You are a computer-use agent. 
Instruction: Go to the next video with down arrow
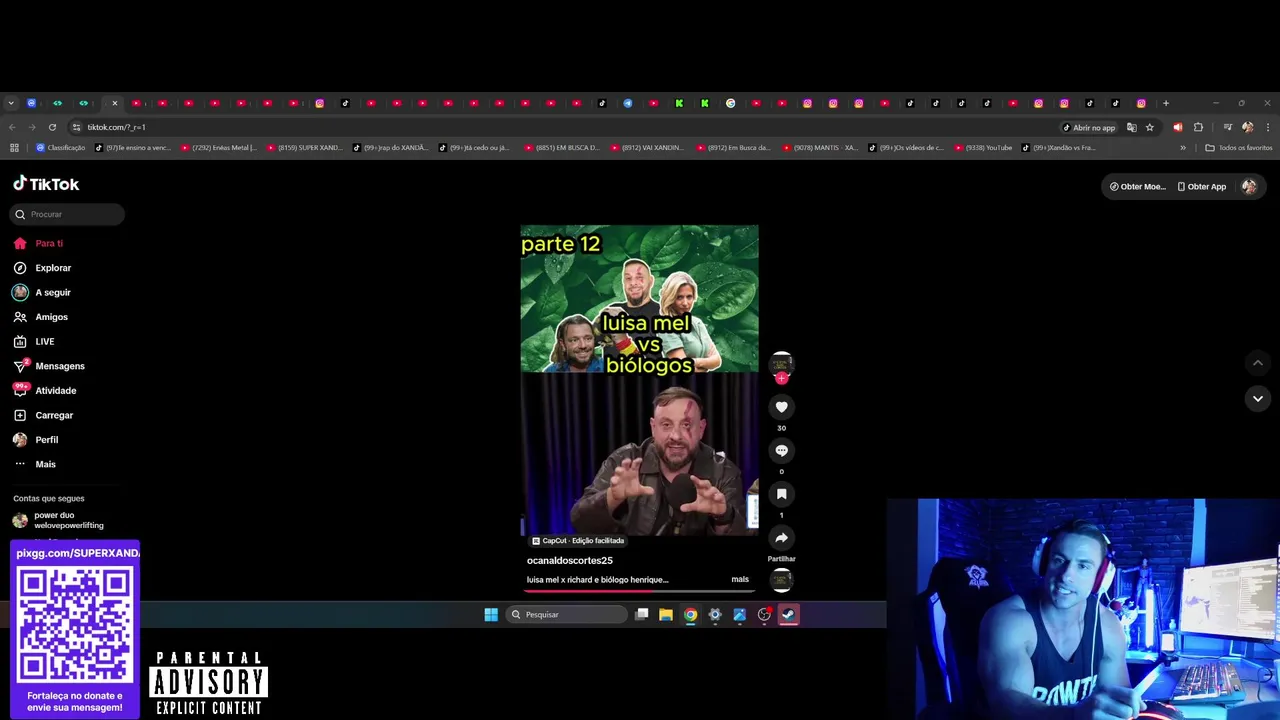coord(1258,398)
